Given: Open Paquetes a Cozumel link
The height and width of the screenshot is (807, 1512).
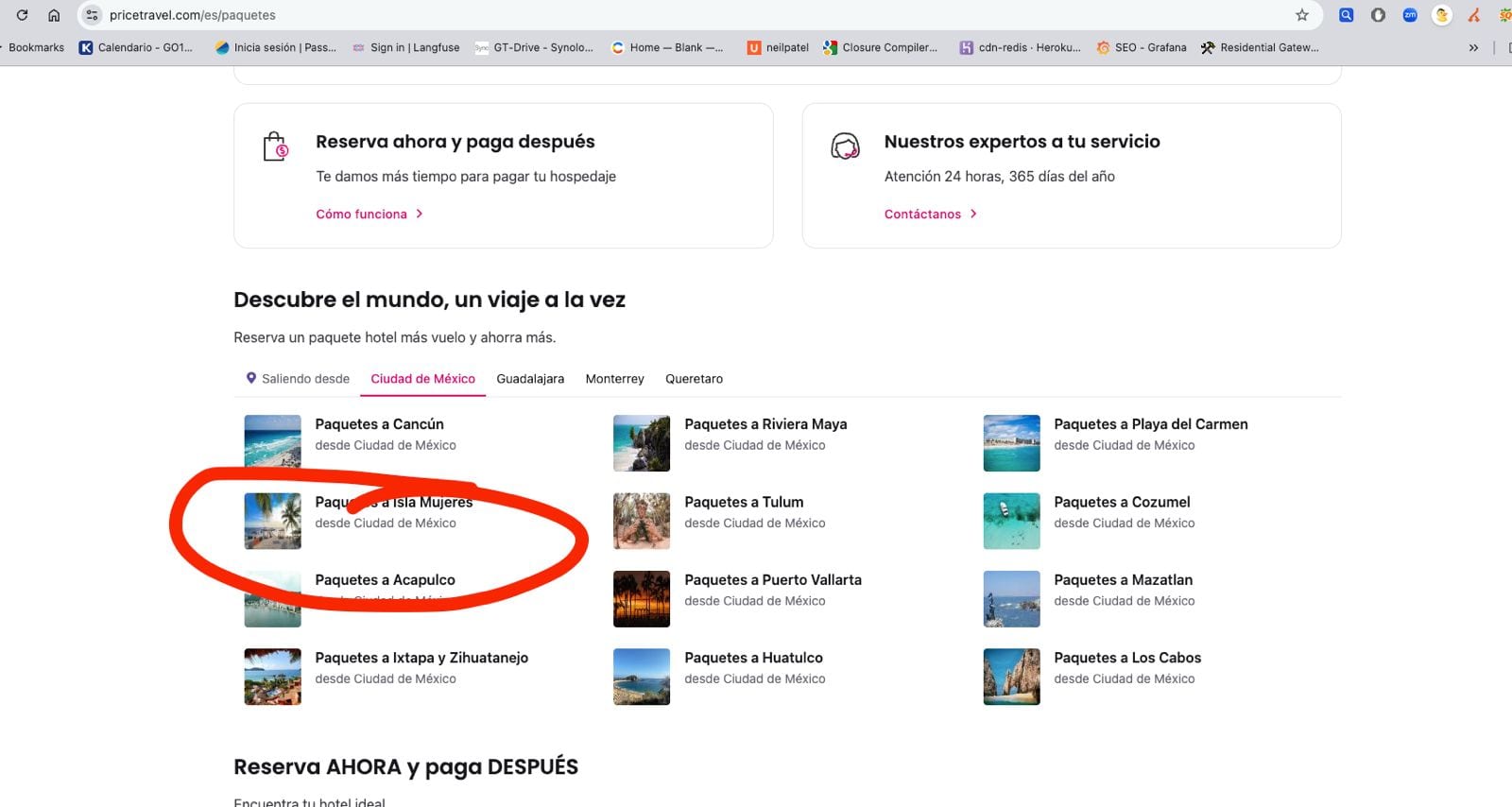Looking at the screenshot, I should coord(1122,502).
